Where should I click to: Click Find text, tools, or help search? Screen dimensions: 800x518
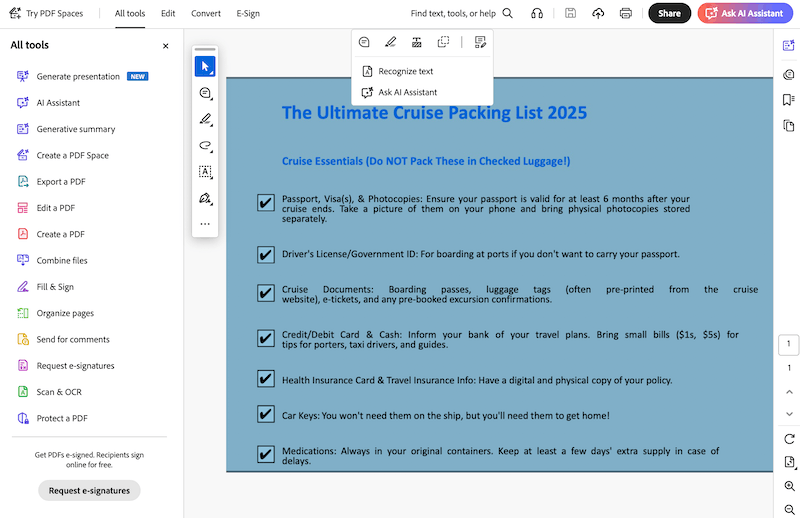(x=461, y=13)
